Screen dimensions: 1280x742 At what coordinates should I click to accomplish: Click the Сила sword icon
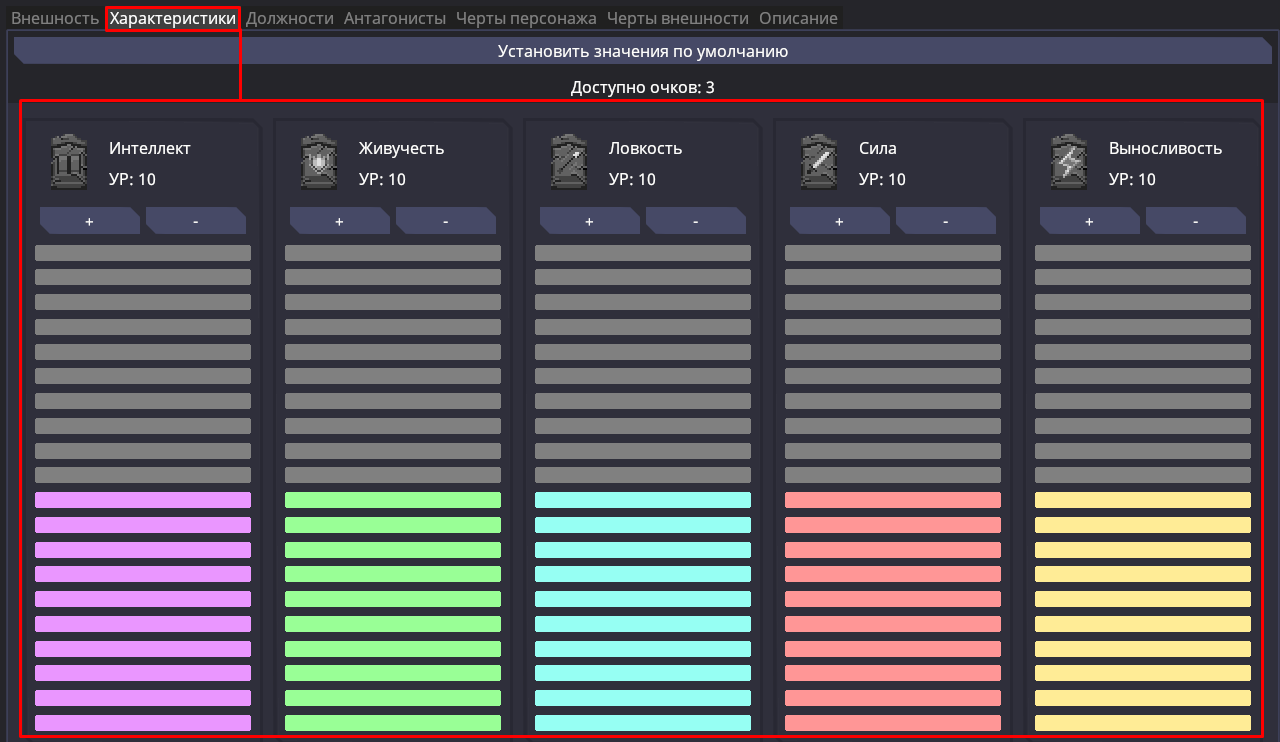tap(819, 162)
